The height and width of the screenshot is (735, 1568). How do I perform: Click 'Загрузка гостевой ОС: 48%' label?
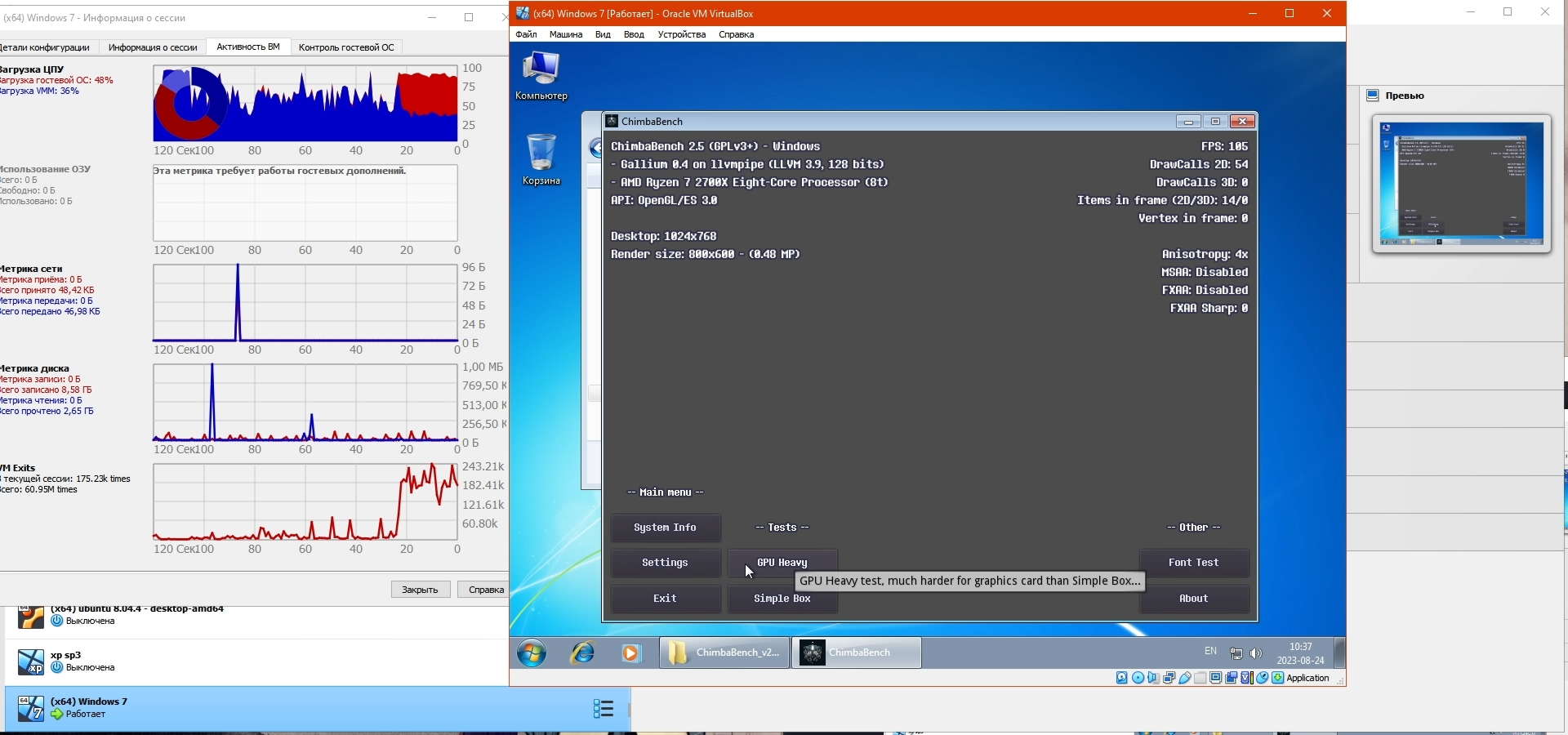56,80
